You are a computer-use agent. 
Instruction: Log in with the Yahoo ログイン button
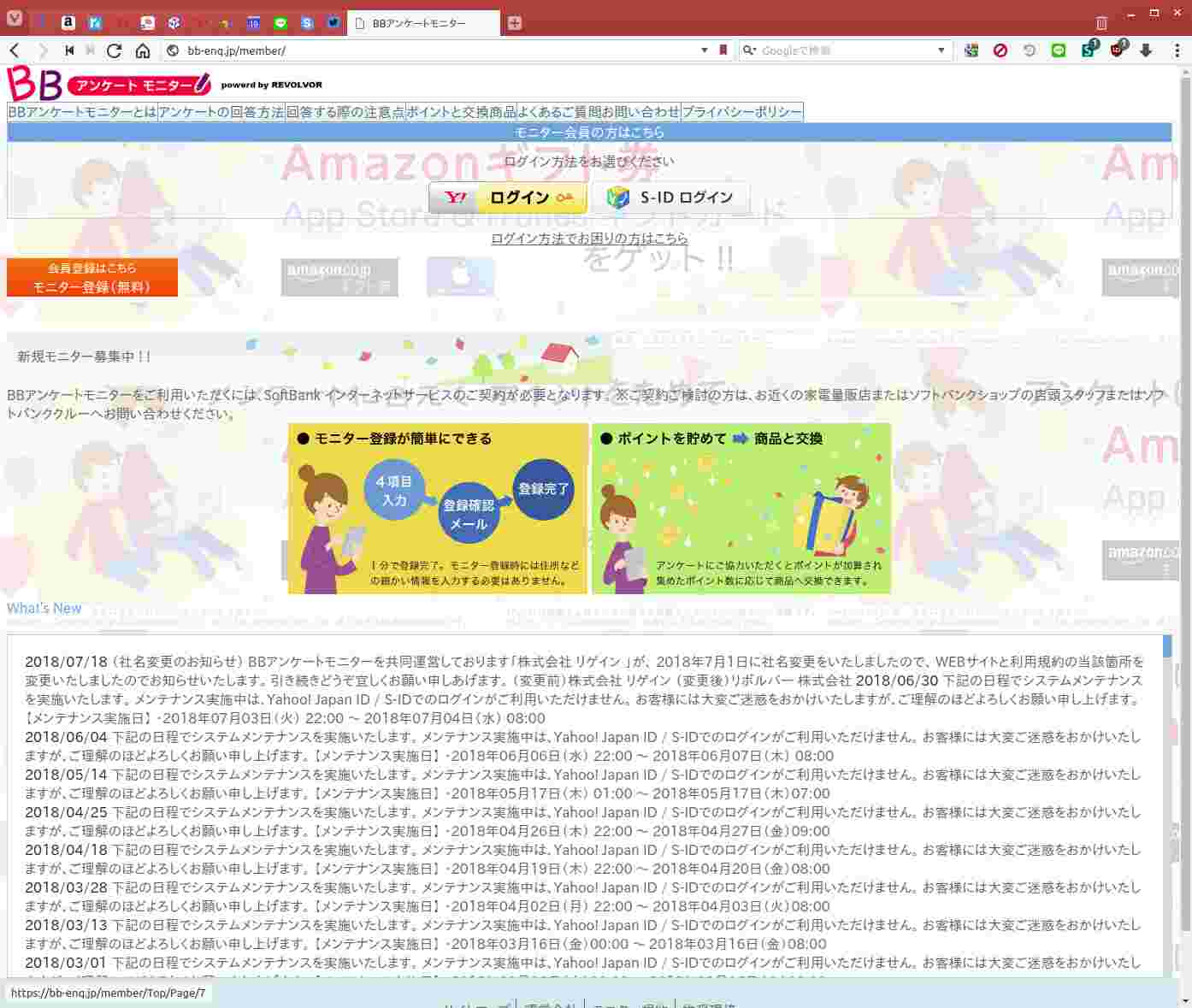(508, 197)
